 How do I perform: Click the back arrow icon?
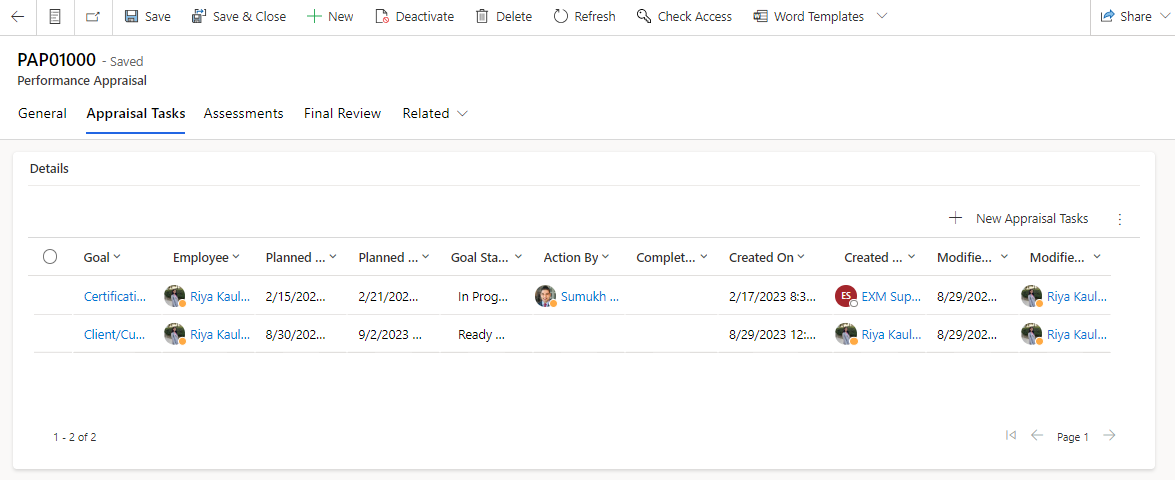17,17
